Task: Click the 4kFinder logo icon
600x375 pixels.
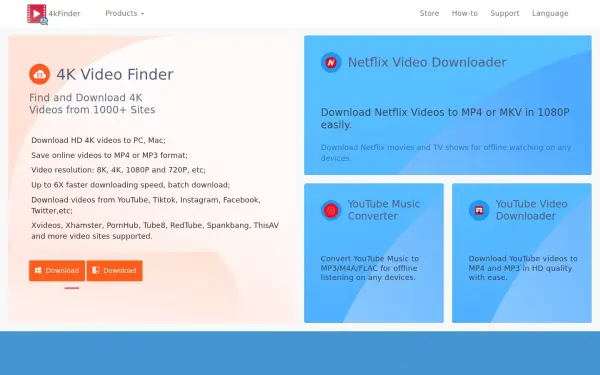Action: tap(37, 15)
